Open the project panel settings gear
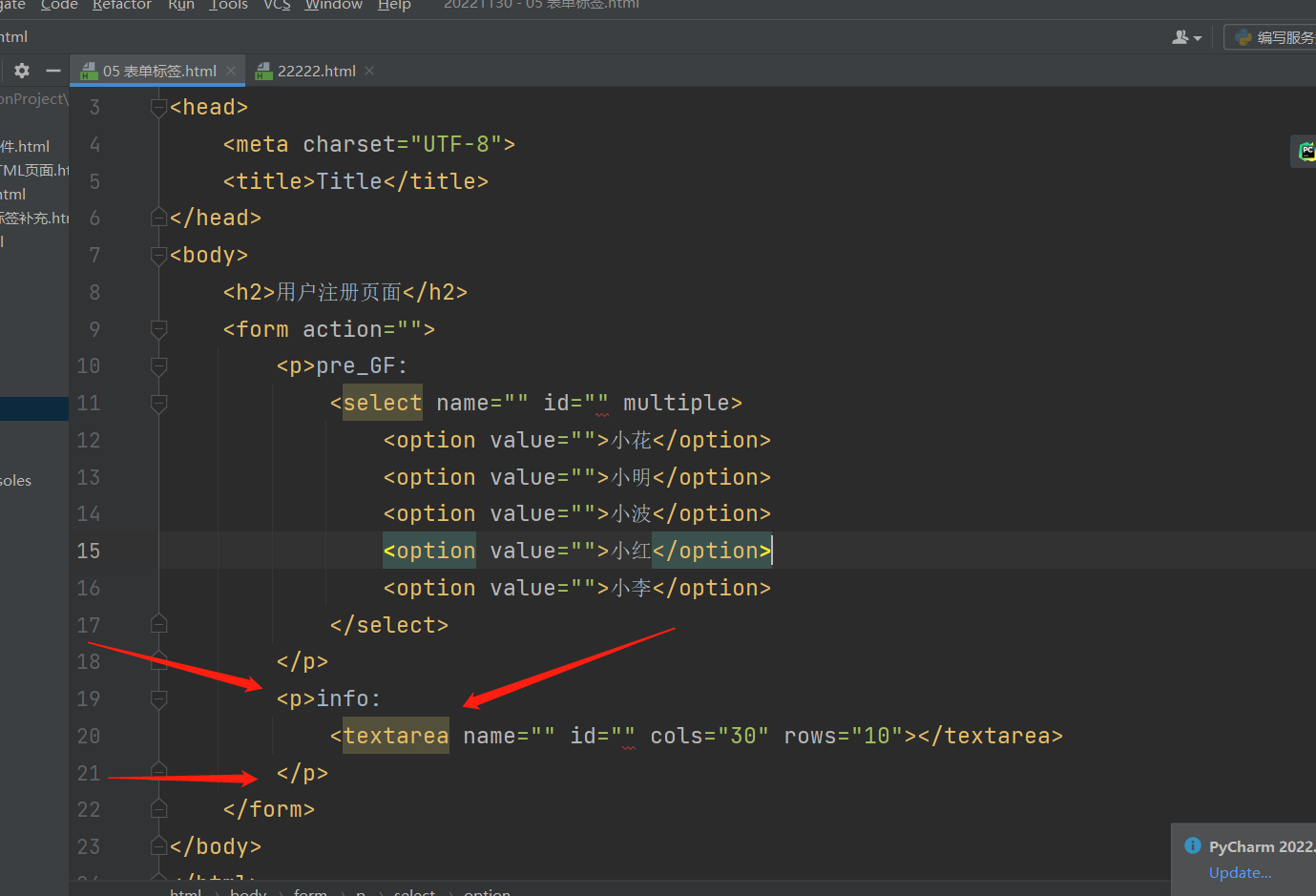The image size is (1316, 896). click(x=22, y=71)
